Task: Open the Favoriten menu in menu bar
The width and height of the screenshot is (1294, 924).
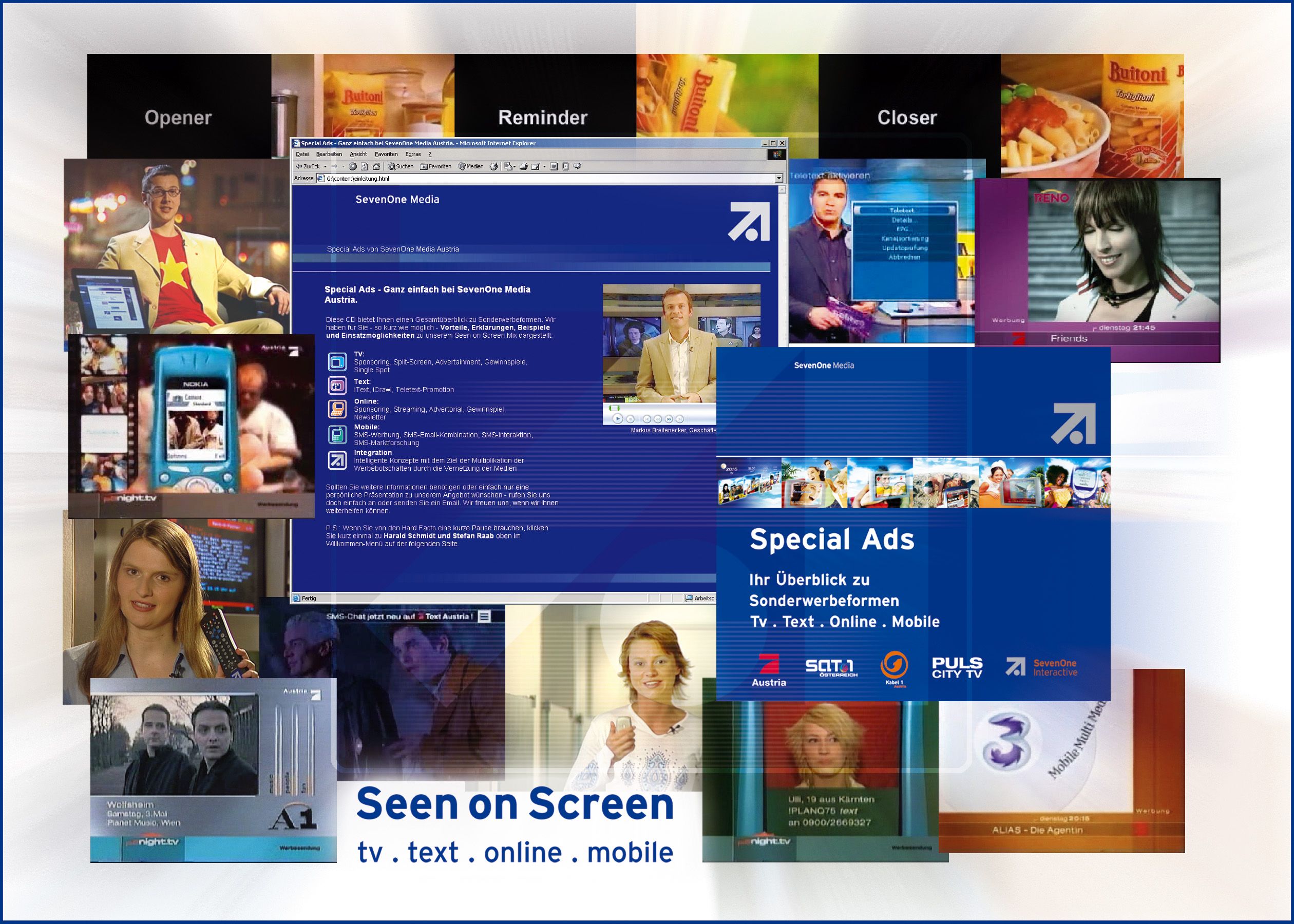Action: 386,154
